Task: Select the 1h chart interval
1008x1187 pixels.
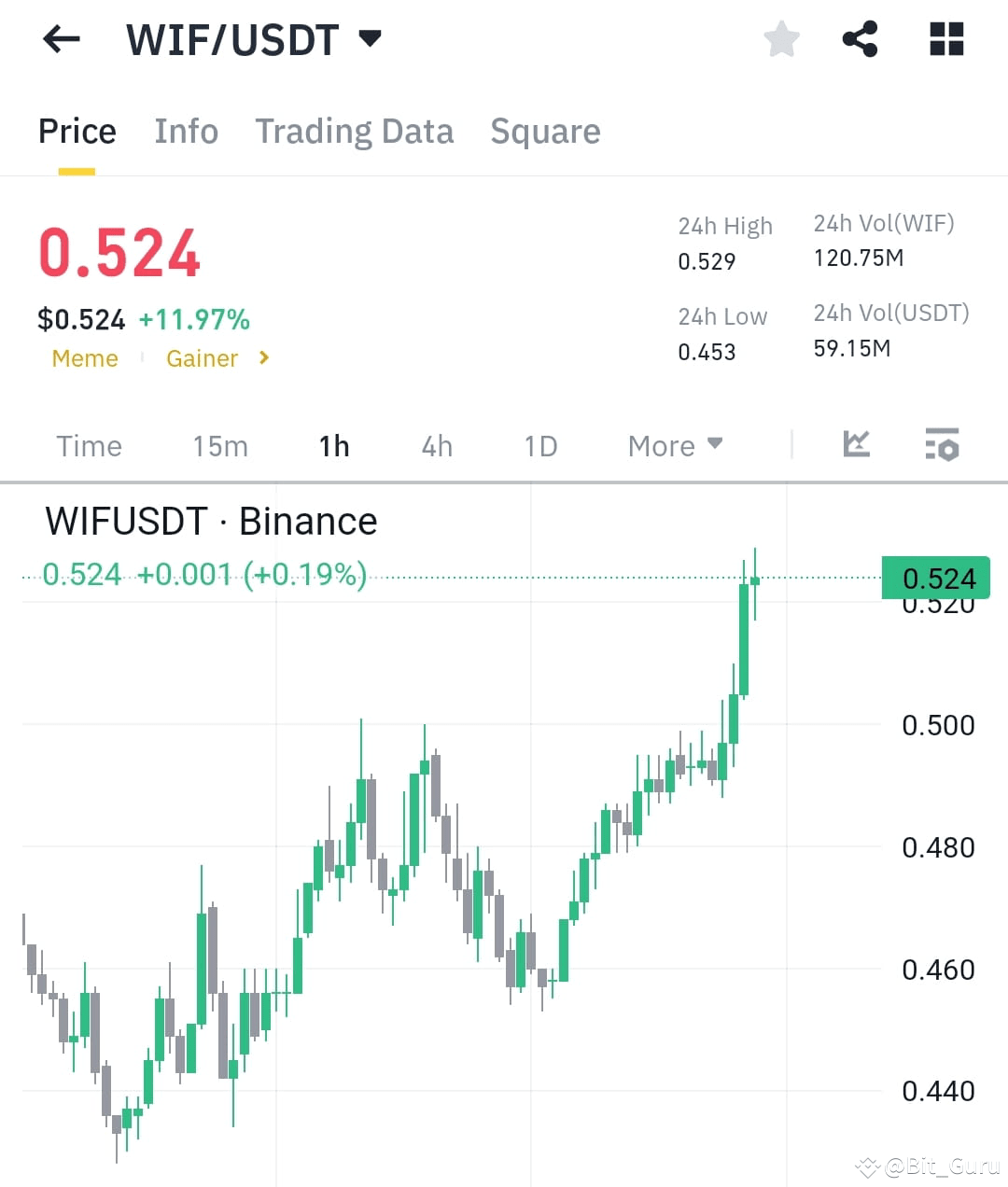Action: click(334, 446)
